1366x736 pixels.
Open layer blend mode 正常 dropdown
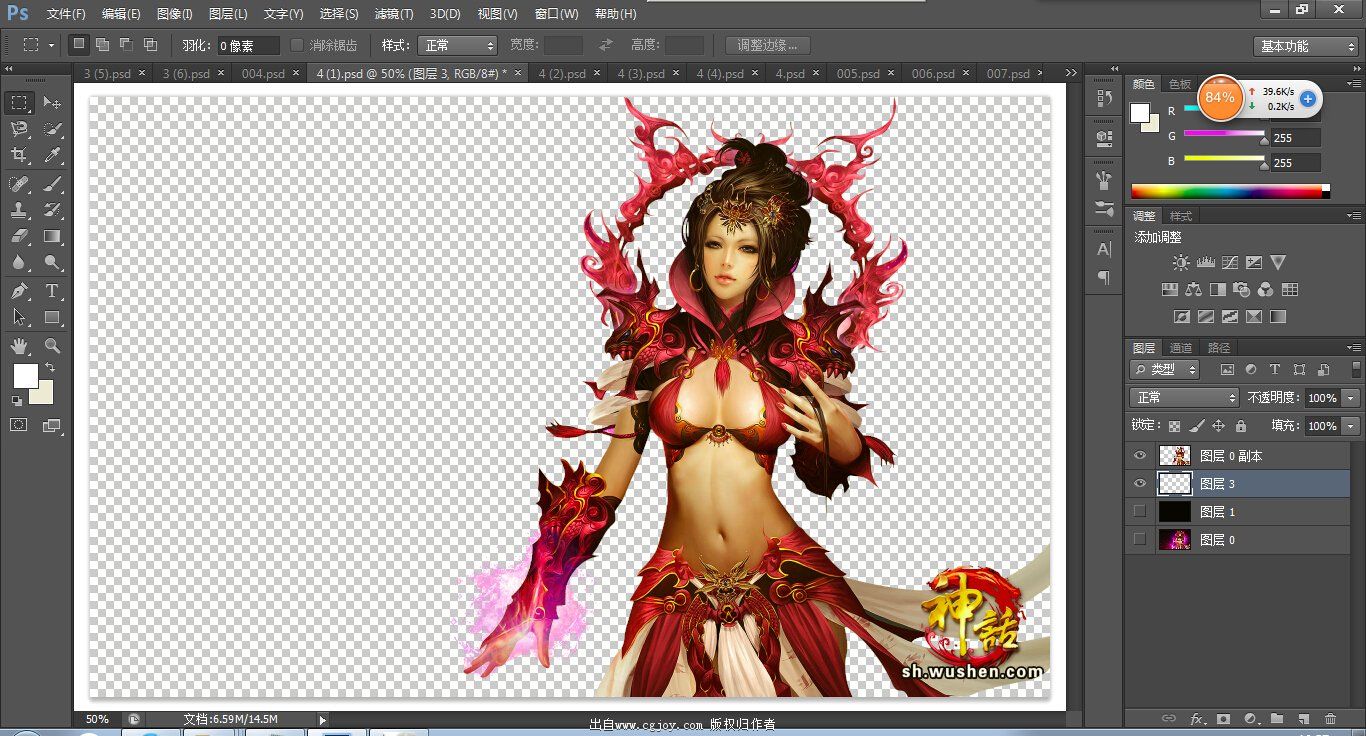1184,398
